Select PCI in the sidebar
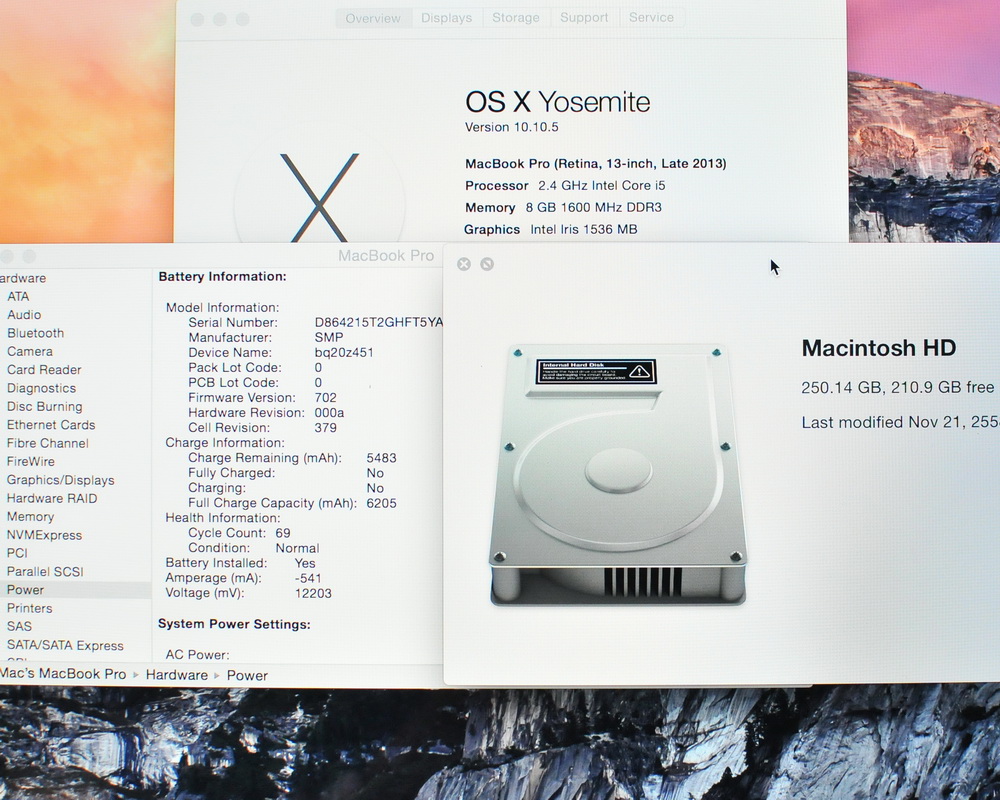1000x800 pixels. [x=17, y=553]
